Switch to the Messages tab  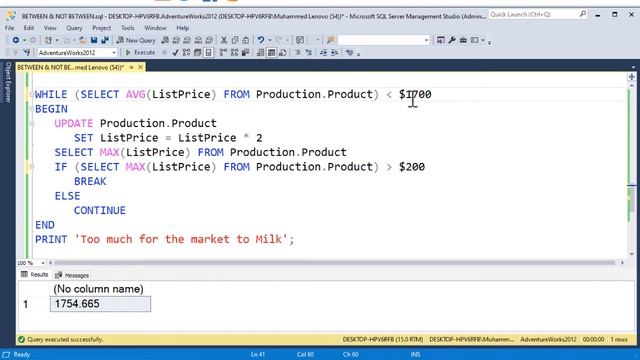72,275
